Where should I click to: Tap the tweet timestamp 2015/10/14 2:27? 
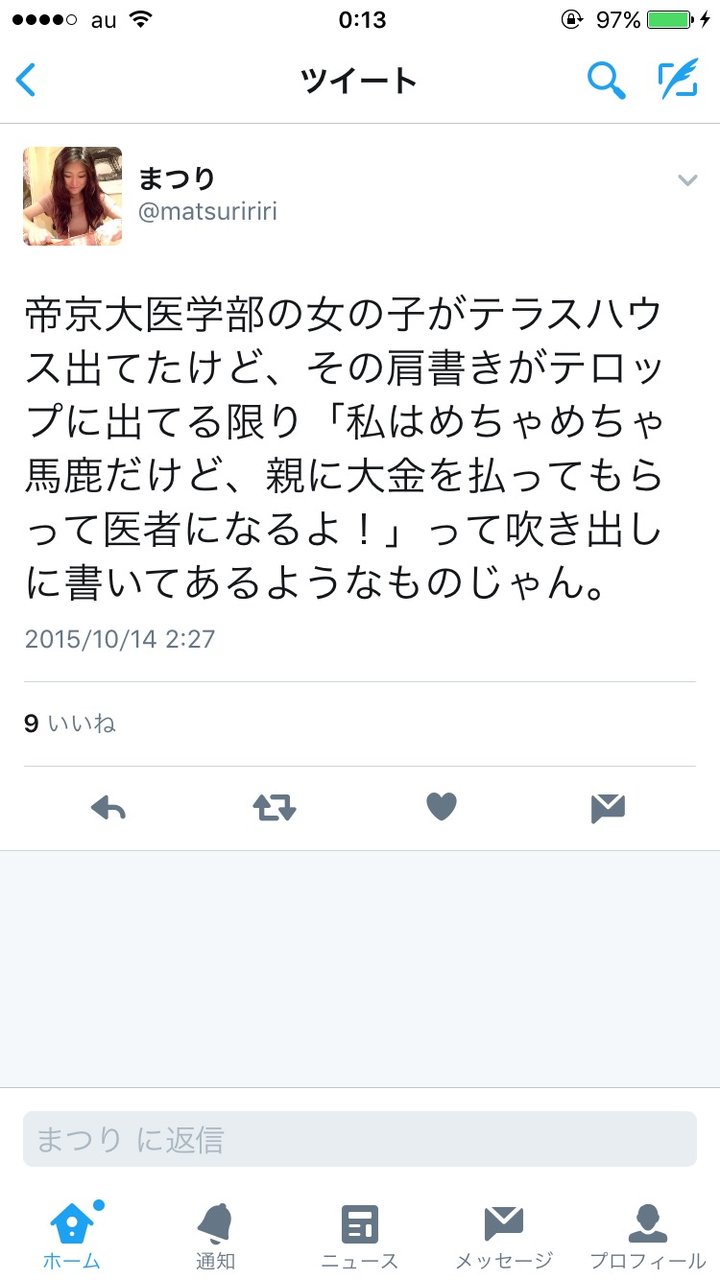pos(120,638)
